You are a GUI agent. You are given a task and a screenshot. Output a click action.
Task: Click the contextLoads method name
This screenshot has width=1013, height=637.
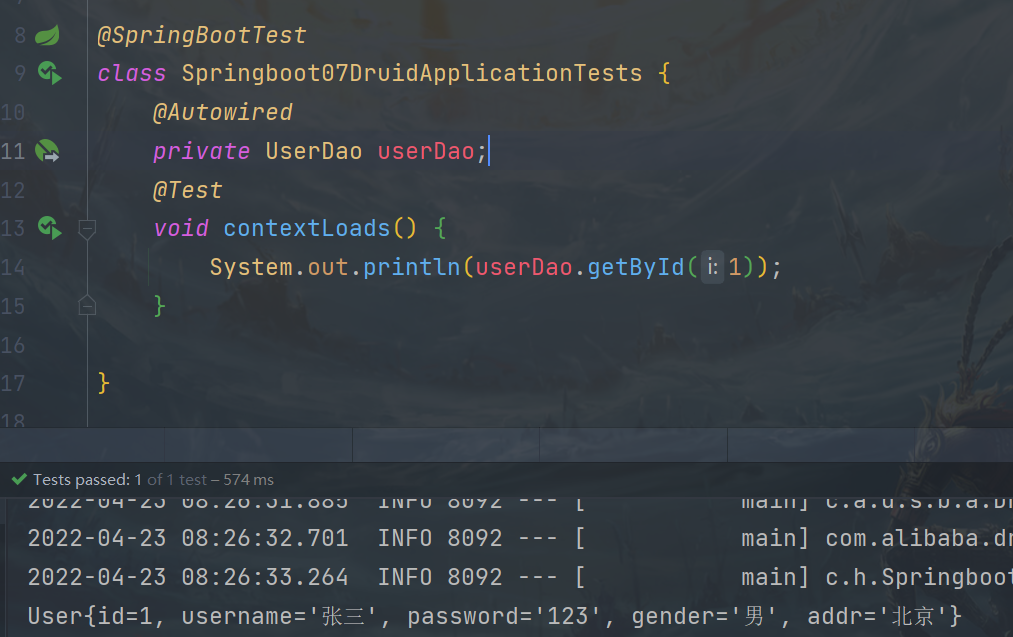[306, 228]
